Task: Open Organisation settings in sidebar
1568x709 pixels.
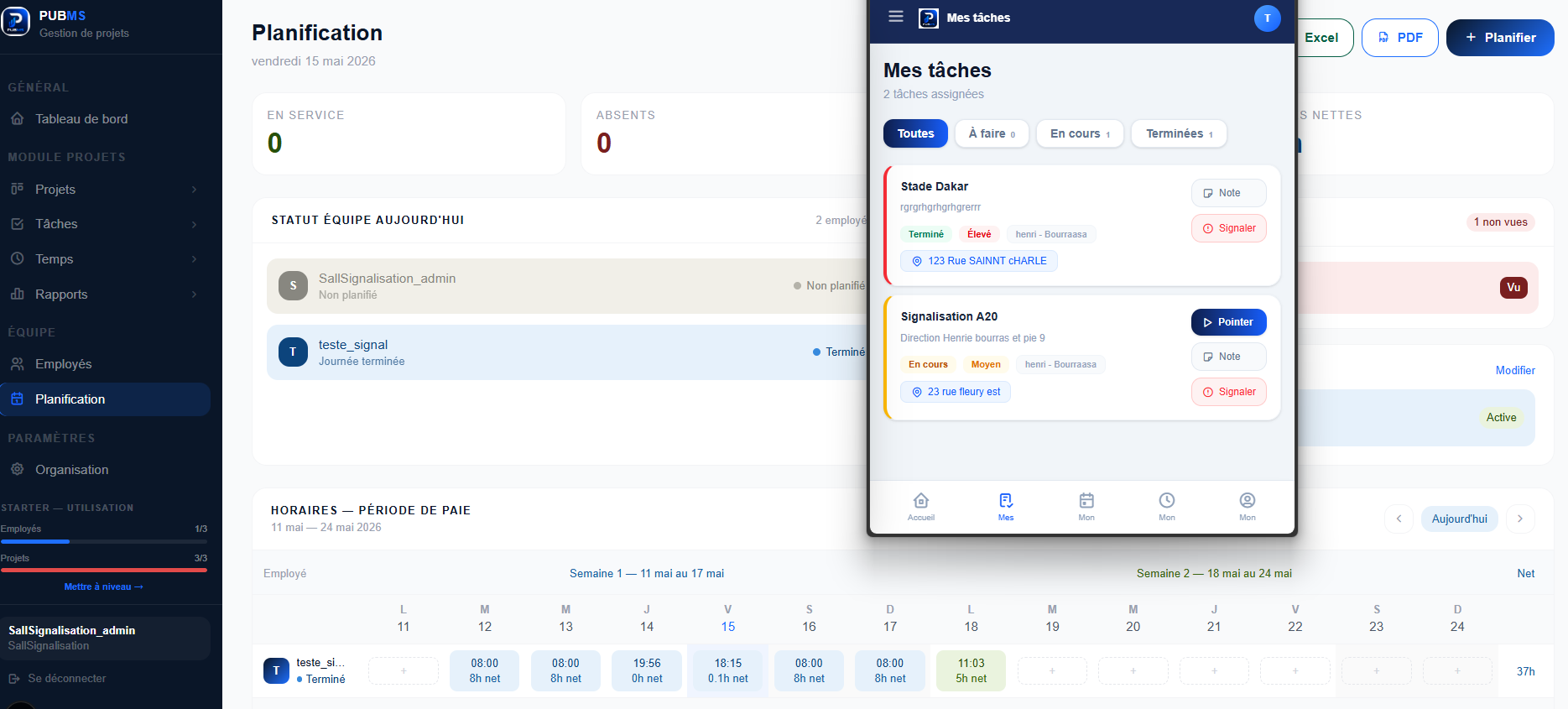Action: click(105, 470)
